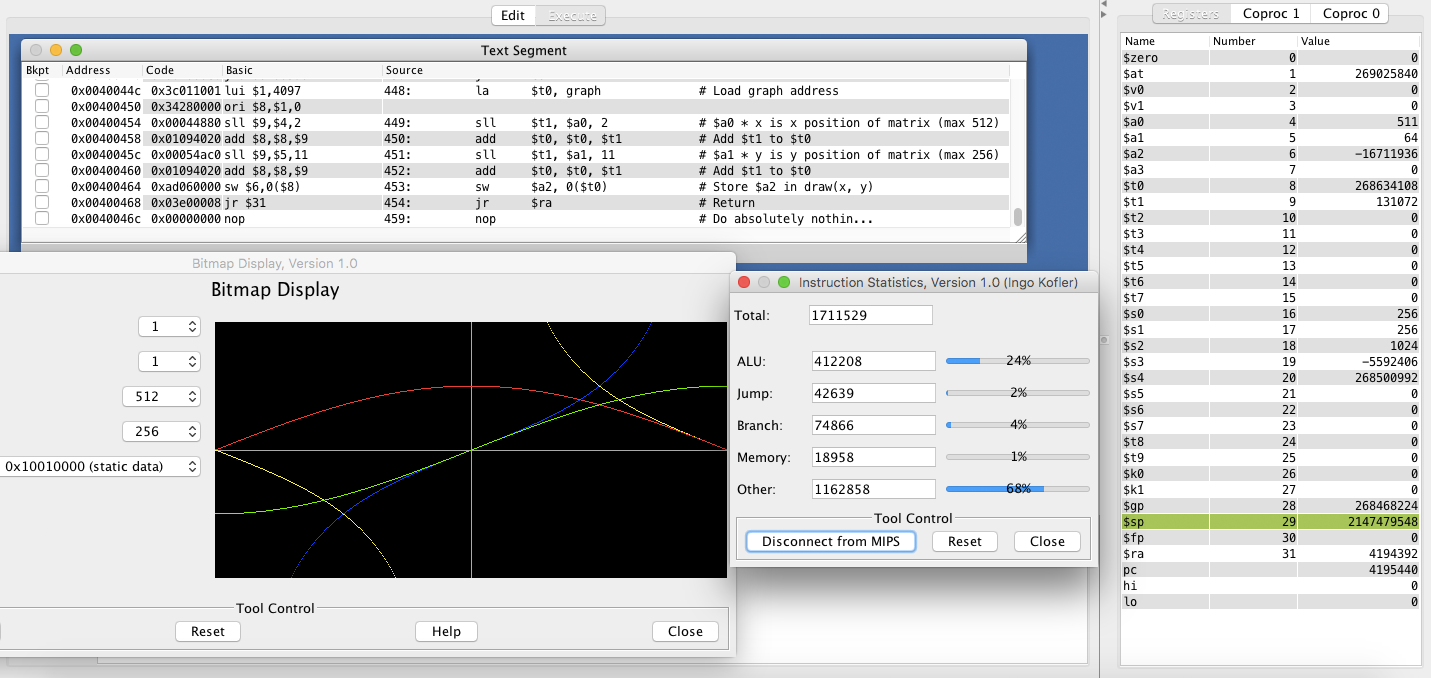Screen dimensions: 1431x678
Task: Expand the 0x10010000 (static data) base address dropdown
Action: tap(100, 466)
